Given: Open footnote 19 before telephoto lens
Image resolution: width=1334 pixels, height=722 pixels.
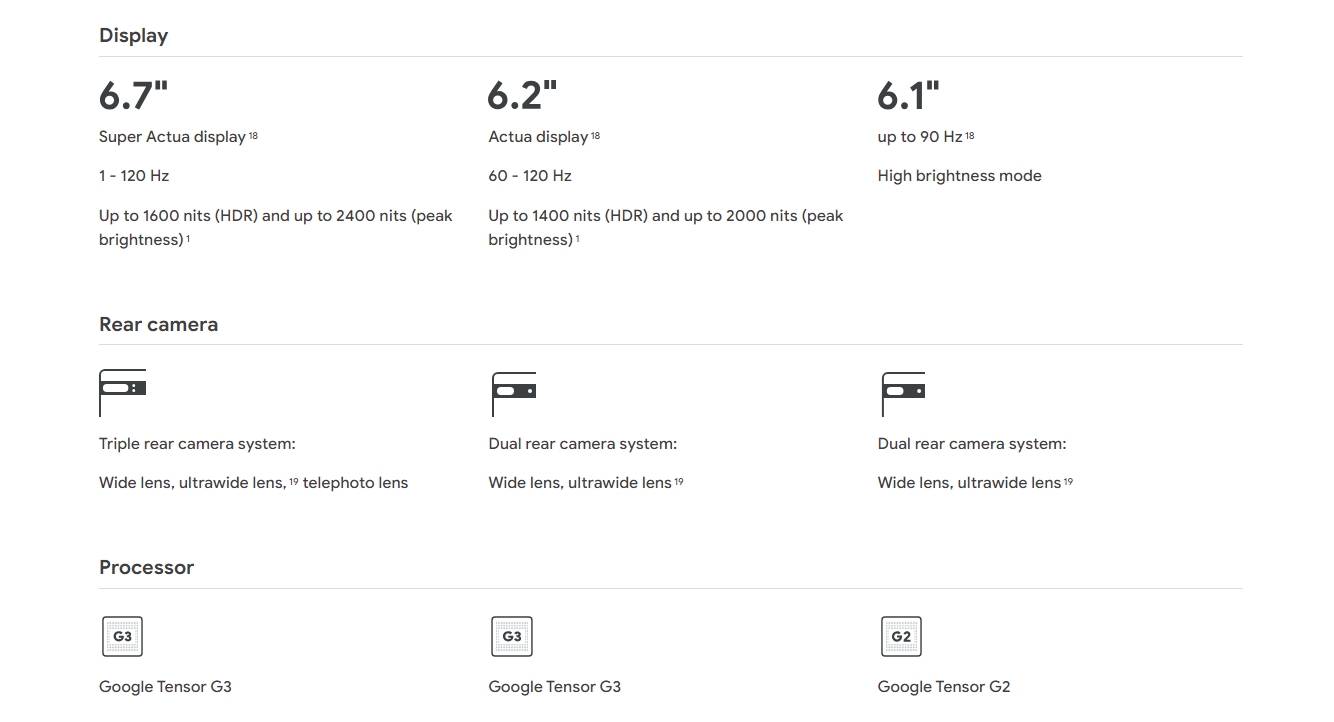Looking at the screenshot, I should 294,481.
